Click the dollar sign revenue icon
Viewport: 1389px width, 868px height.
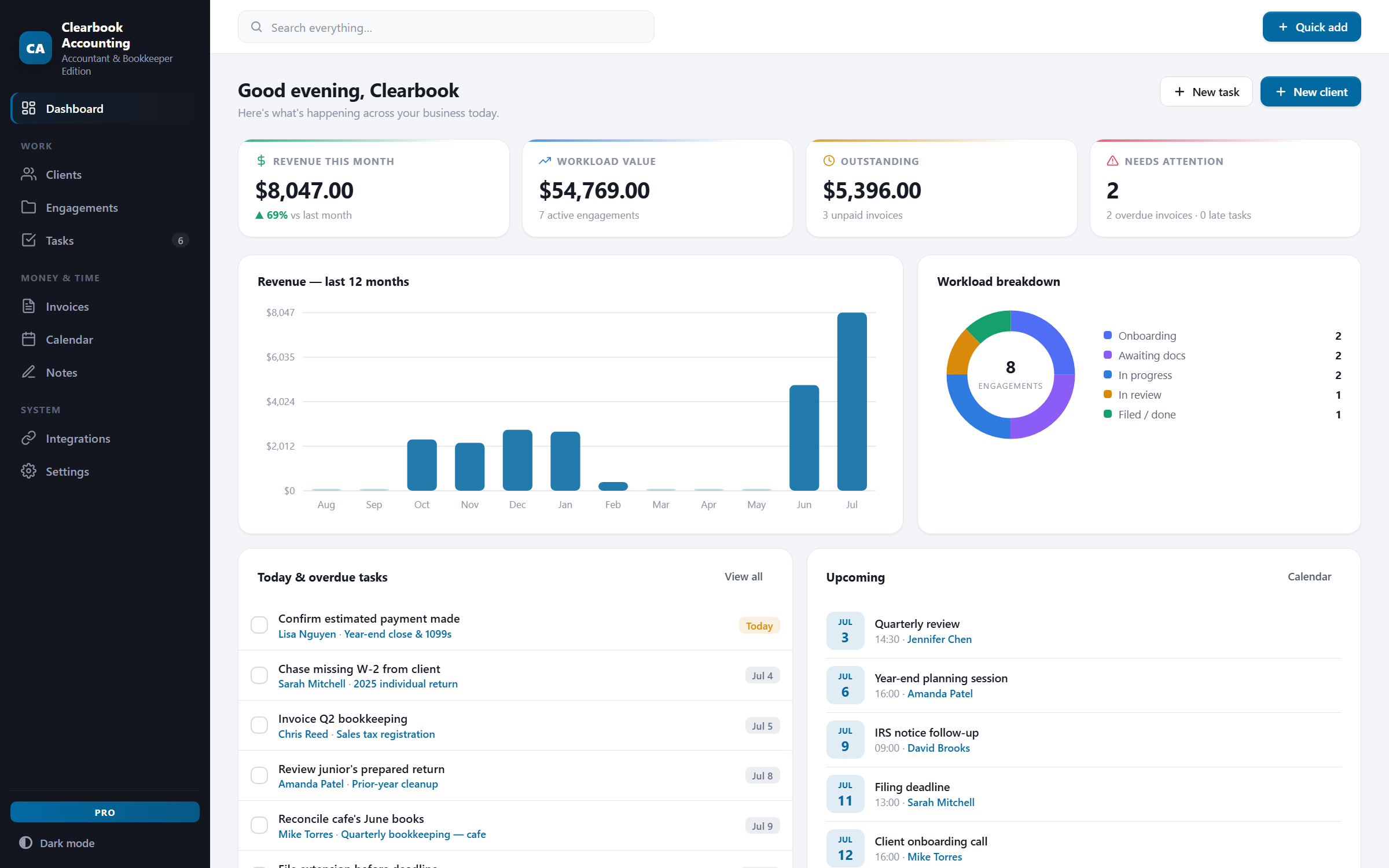click(261, 161)
